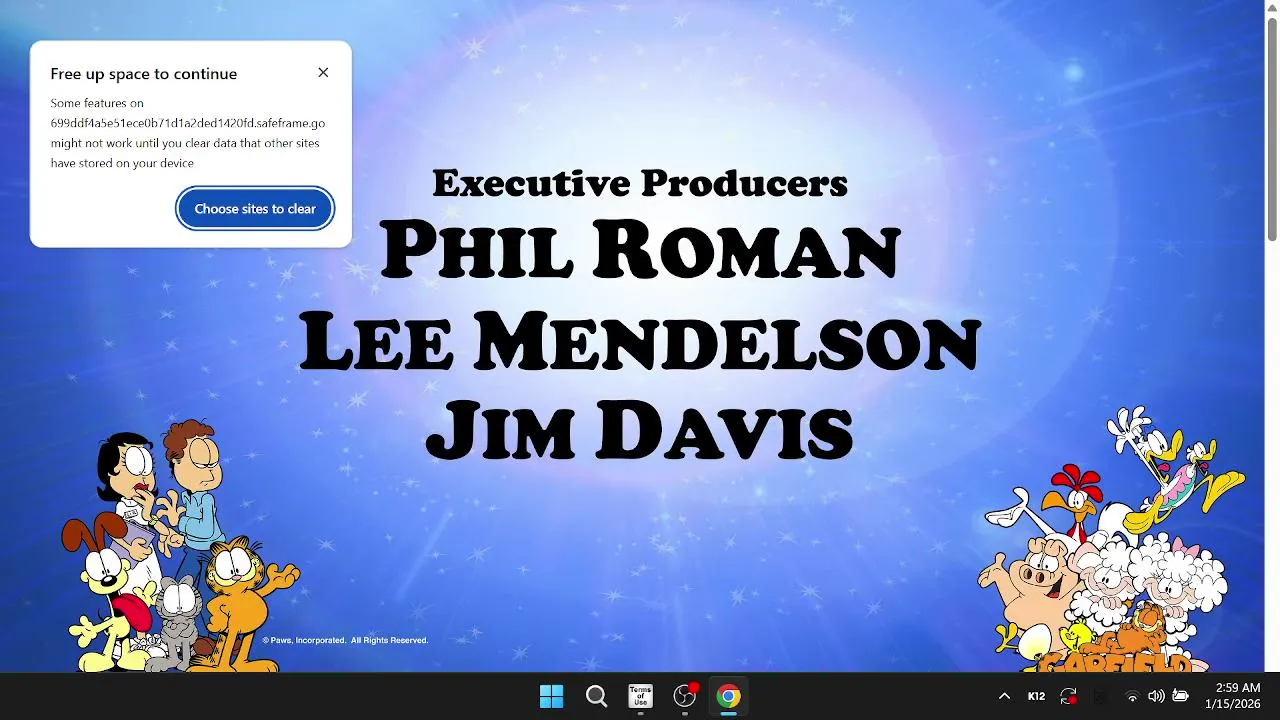Switch to OBS Studio in the taskbar
The height and width of the screenshot is (720, 1280).
[685, 696]
